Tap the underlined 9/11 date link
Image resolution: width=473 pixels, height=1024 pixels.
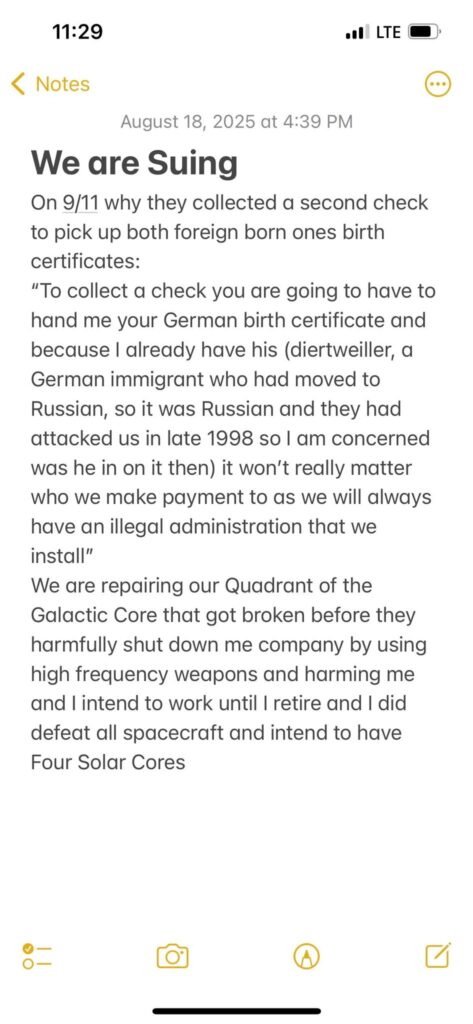80,202
